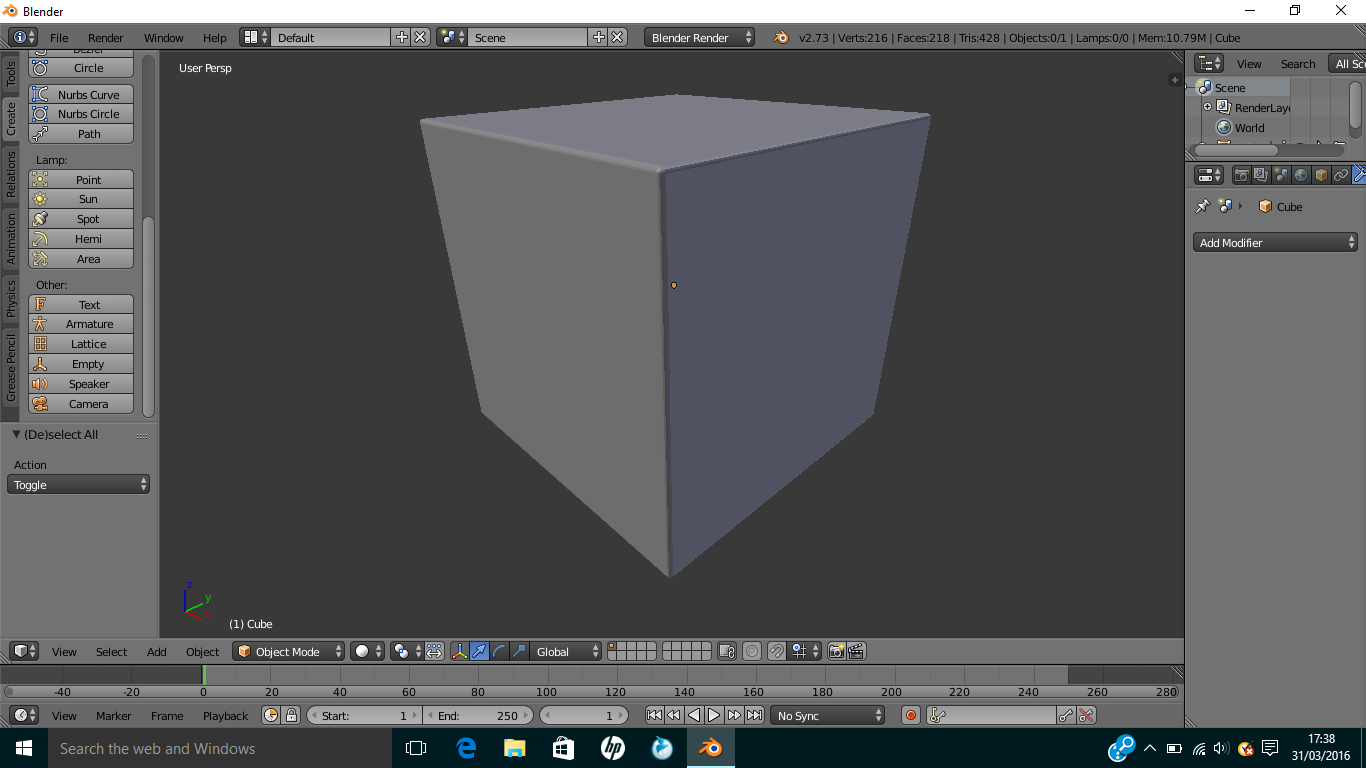The height and width of the screenshot is (768, 1366).
Task: Open the Render properties camera tab
Action: (x=1241, y=175)
